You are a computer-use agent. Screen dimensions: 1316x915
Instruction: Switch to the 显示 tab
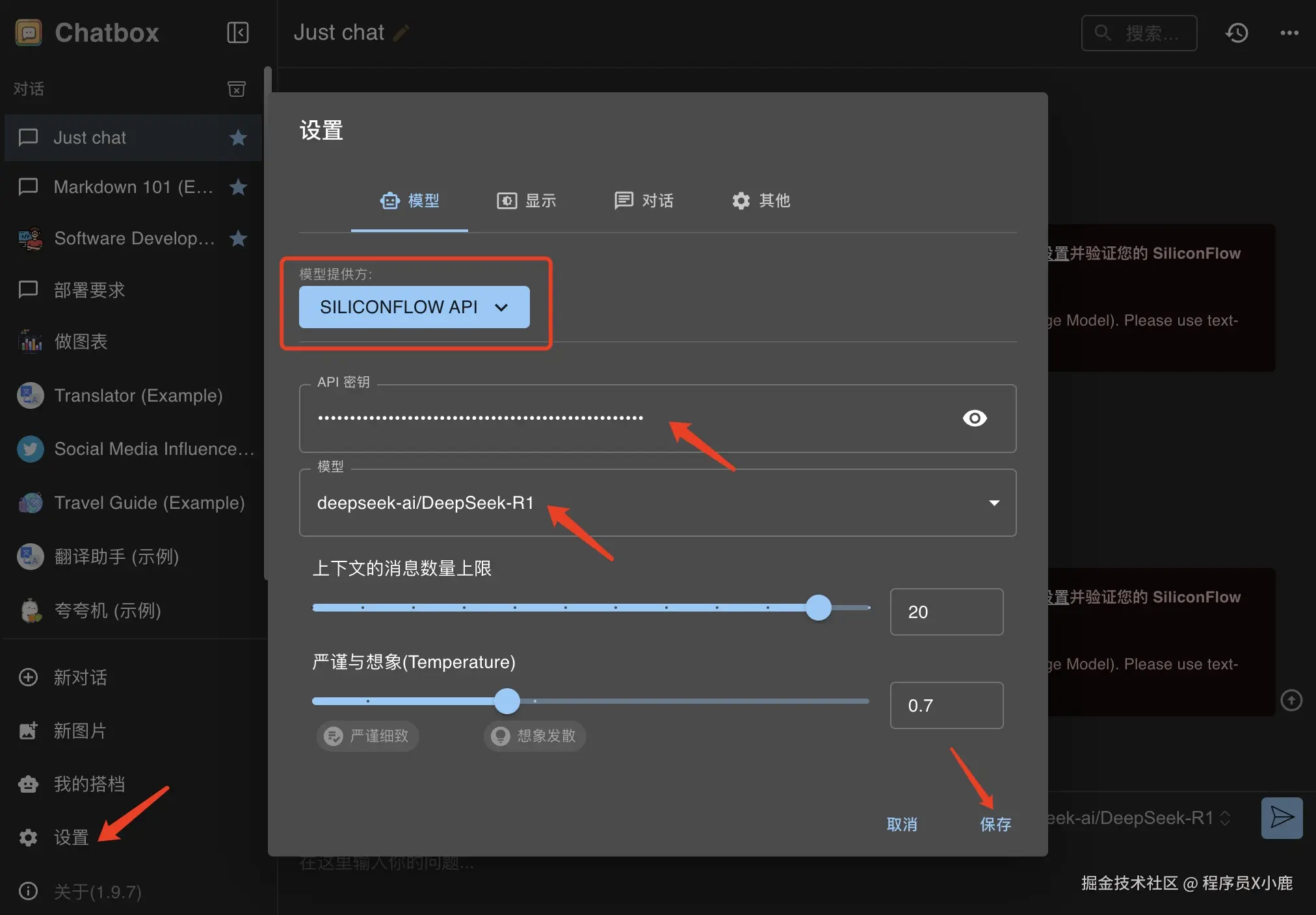tap(527, 201)
